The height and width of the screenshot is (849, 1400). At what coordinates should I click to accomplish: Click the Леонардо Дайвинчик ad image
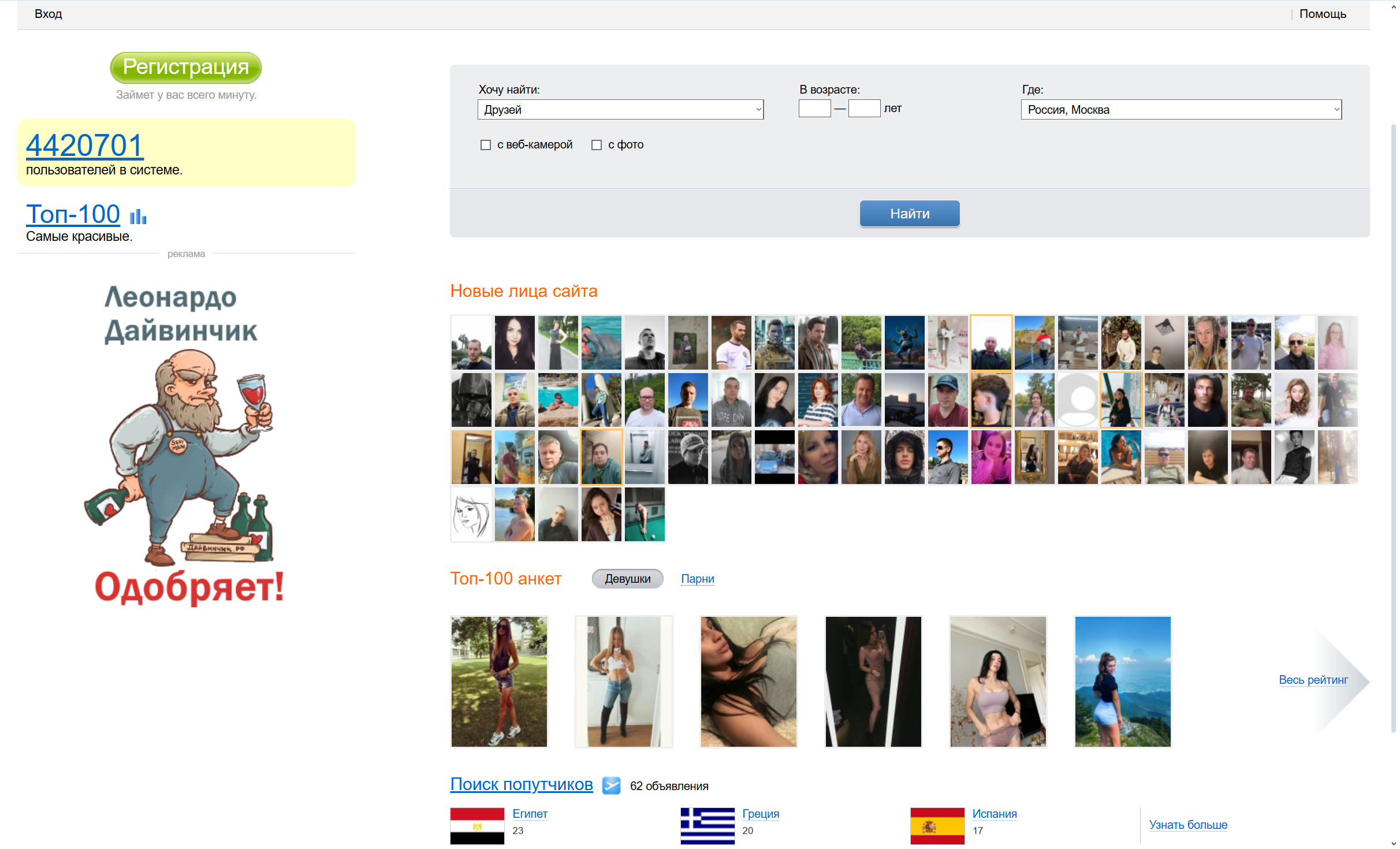186,444
